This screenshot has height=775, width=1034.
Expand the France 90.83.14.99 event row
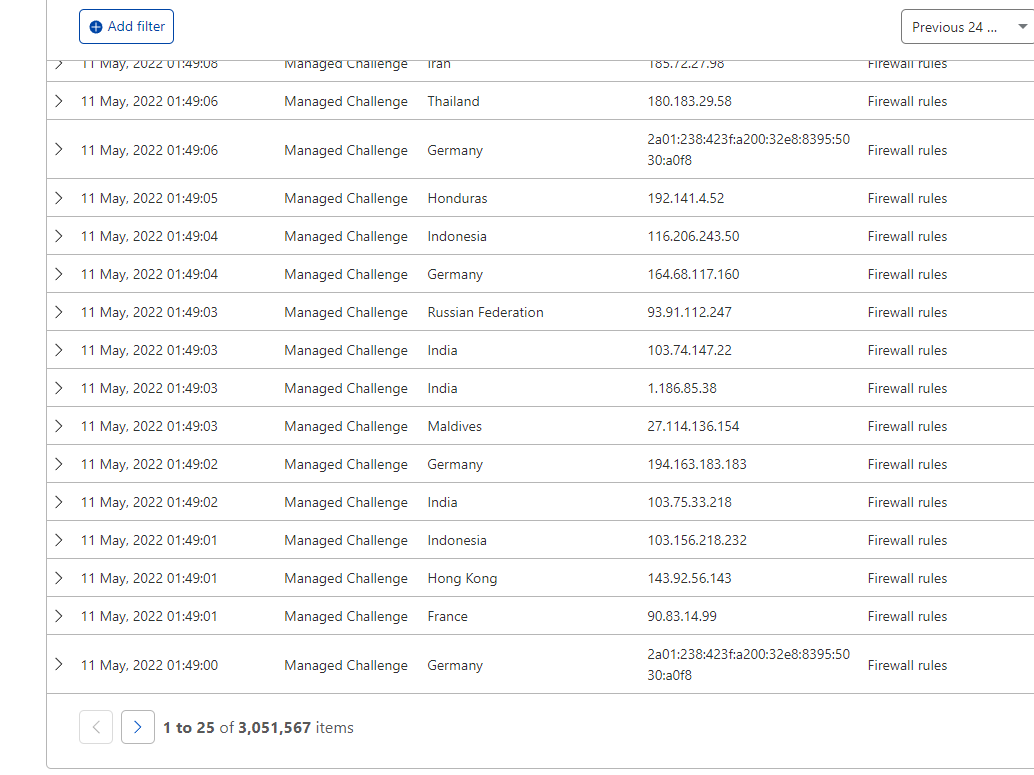(x=59, y=616)
